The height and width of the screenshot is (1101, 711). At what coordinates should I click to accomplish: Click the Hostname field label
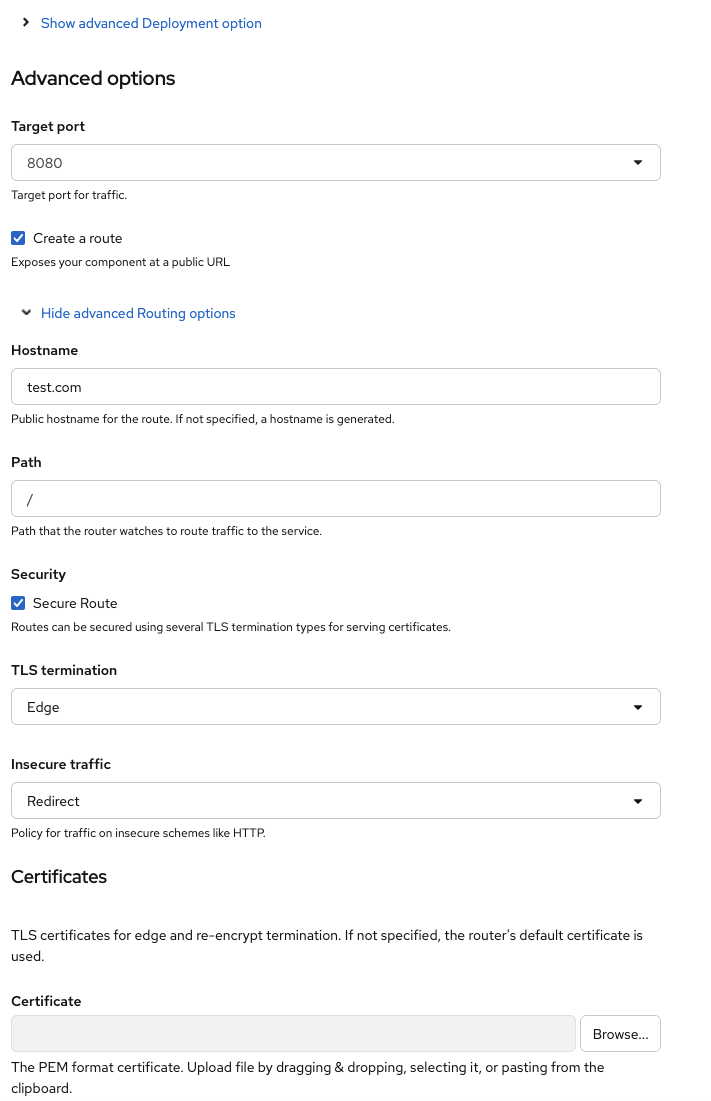tap(44, 350)
